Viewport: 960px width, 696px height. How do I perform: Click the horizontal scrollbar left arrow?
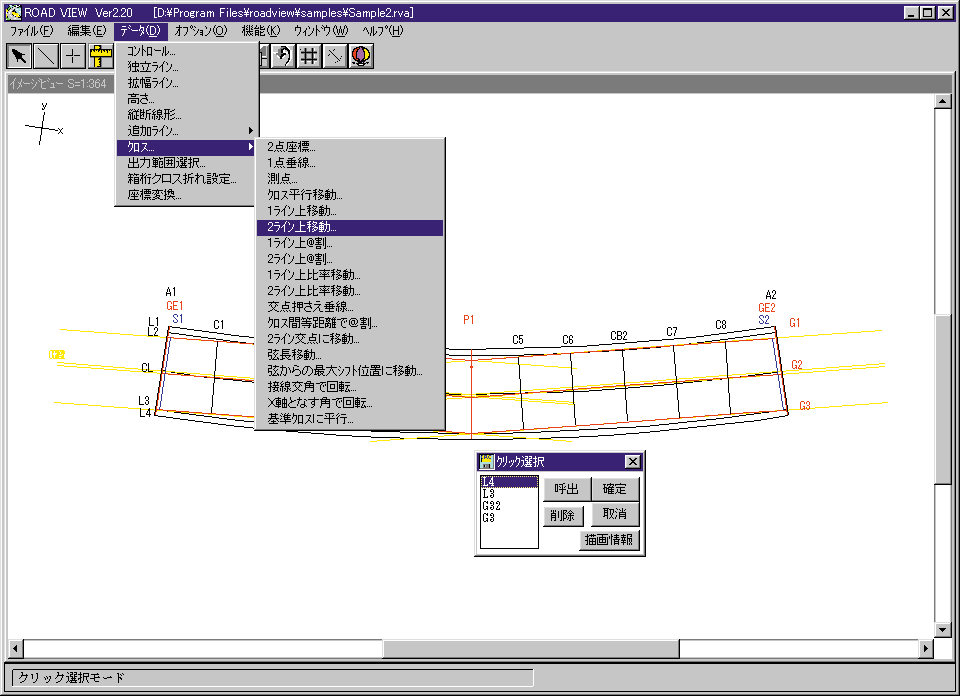click(x=16, y=648)
